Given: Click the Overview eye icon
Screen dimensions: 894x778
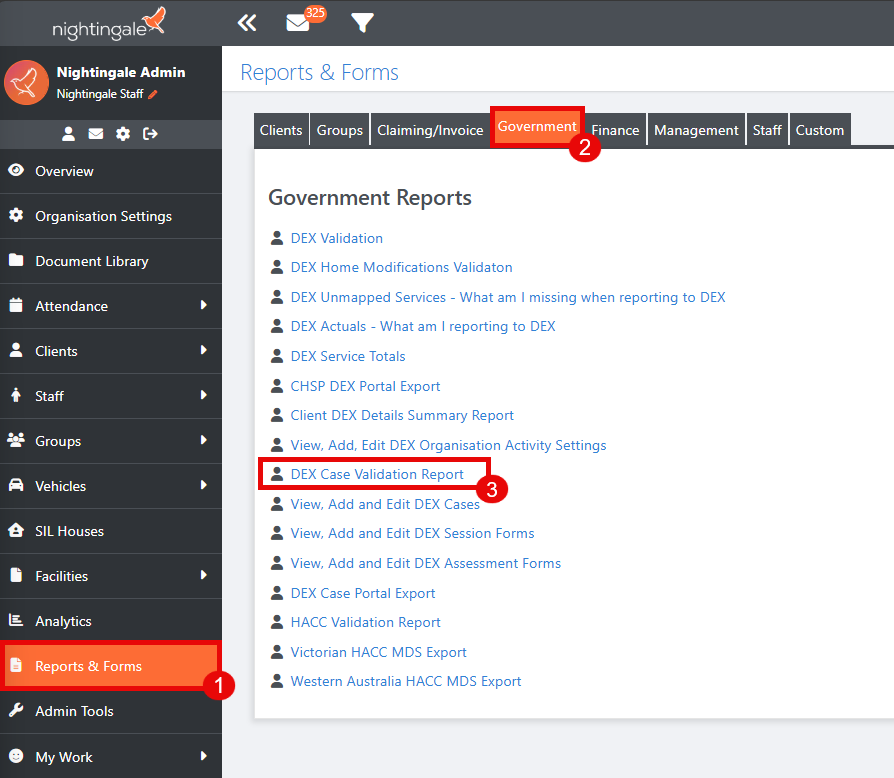Looking at the screenshot, I should [16, 170].
